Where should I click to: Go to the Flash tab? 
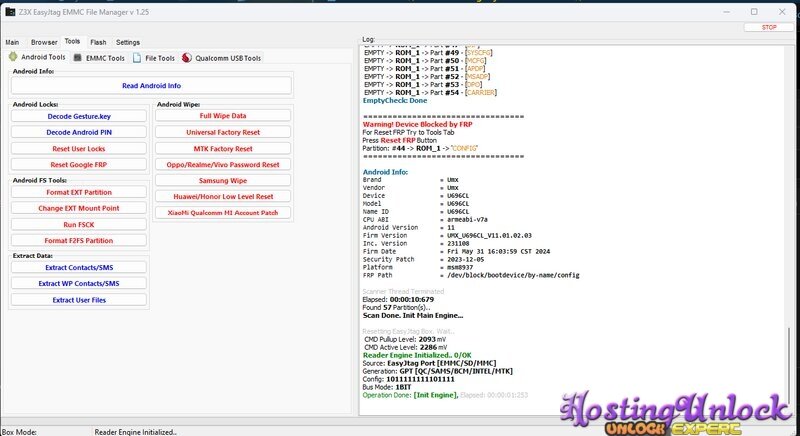tap(98, 42)
